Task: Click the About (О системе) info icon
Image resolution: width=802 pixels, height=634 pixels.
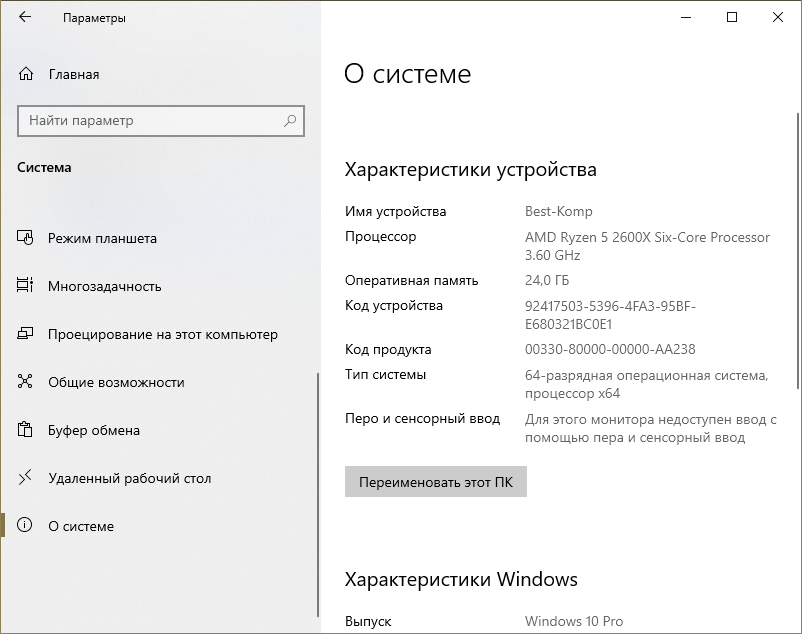Action: point(26,527)
